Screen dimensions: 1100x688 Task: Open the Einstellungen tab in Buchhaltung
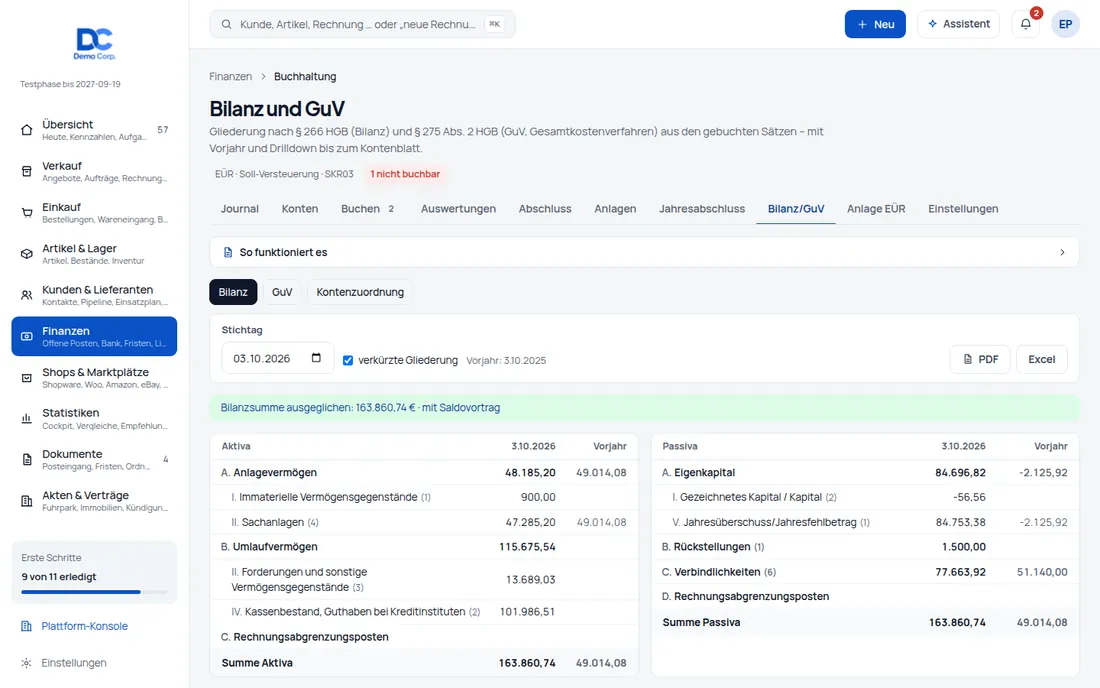tap(962, 209)
